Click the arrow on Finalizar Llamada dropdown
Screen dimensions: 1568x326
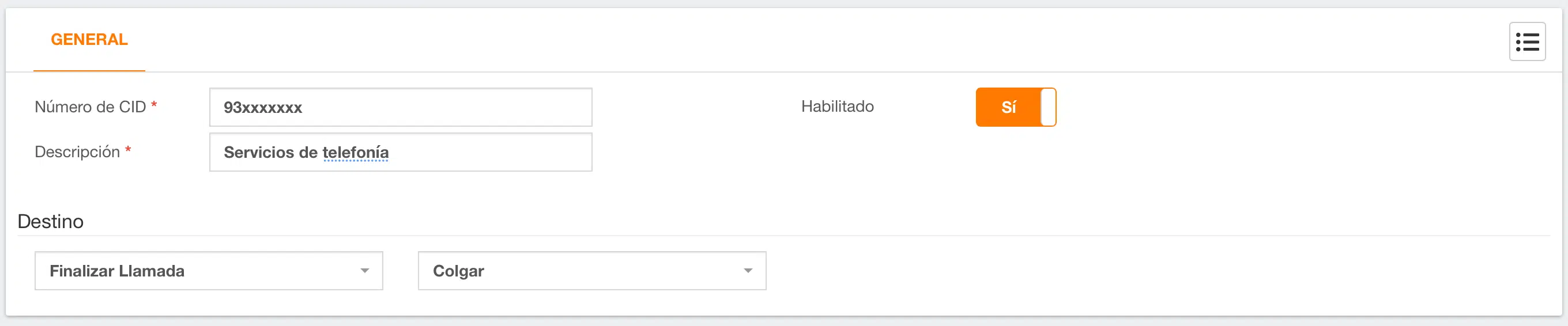[x=364, y=271]
